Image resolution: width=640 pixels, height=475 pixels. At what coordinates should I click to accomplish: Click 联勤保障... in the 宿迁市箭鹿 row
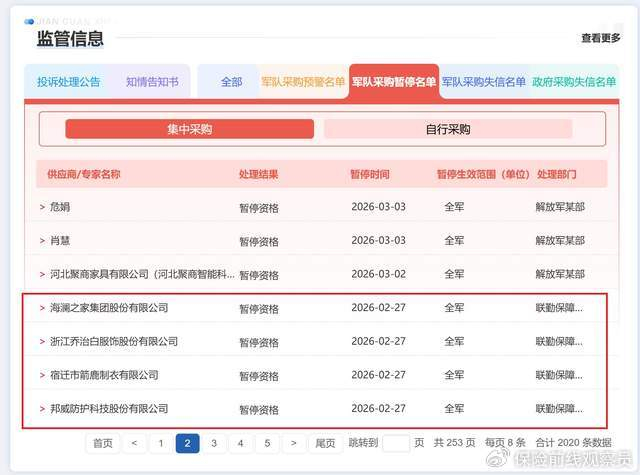pos(559,375)
